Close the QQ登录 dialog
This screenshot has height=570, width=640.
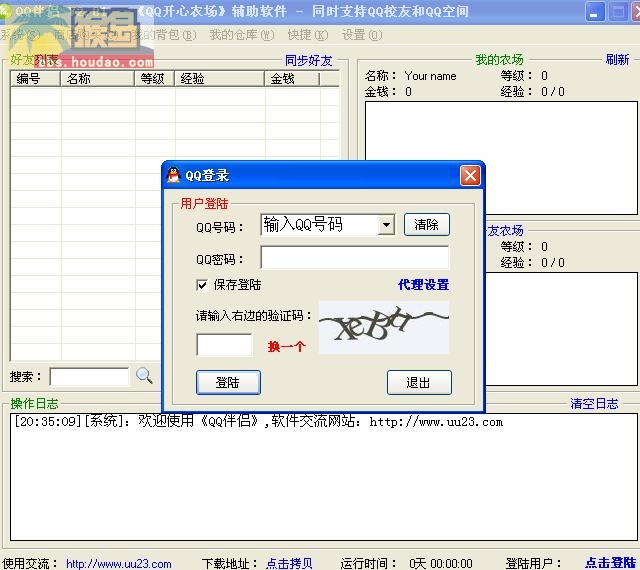pyautogui.click(x=470, y=176)
